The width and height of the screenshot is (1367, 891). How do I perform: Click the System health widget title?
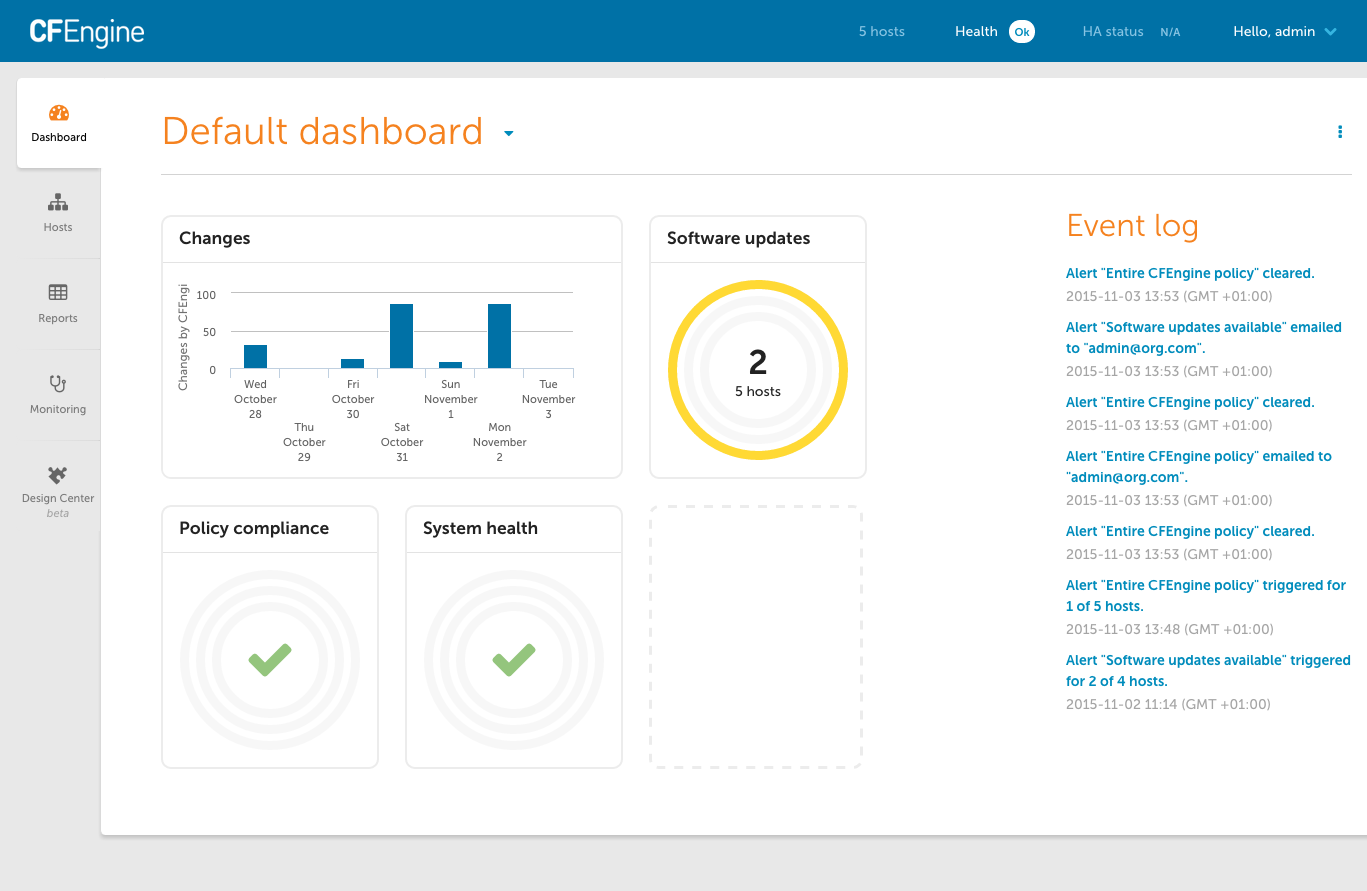pos(481,528)
